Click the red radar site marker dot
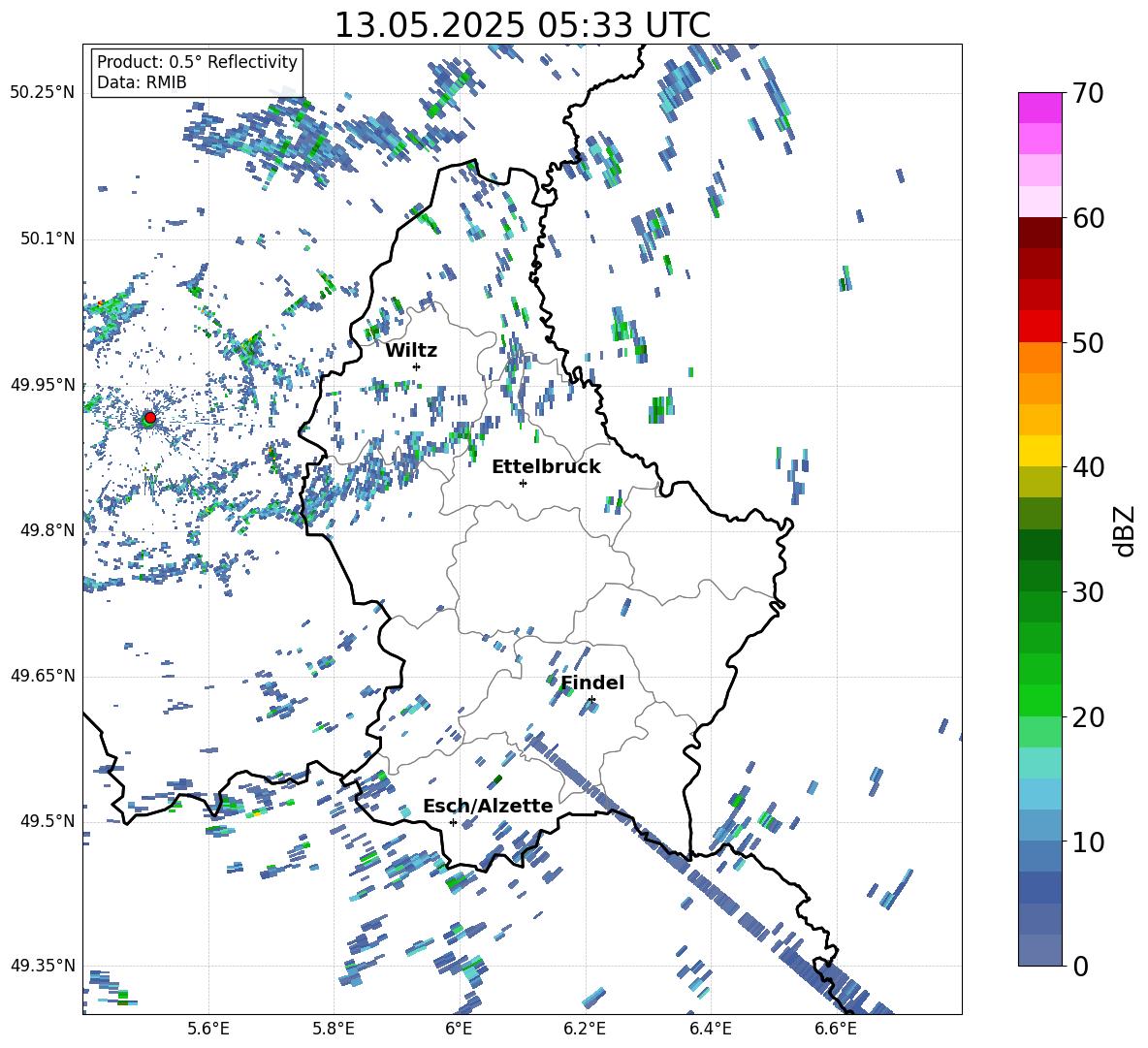 point(150,417)
